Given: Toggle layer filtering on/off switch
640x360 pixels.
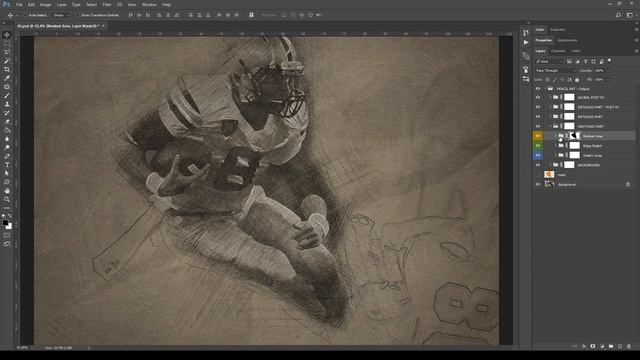Looking at the screenshot, I should tap(609, 61).
